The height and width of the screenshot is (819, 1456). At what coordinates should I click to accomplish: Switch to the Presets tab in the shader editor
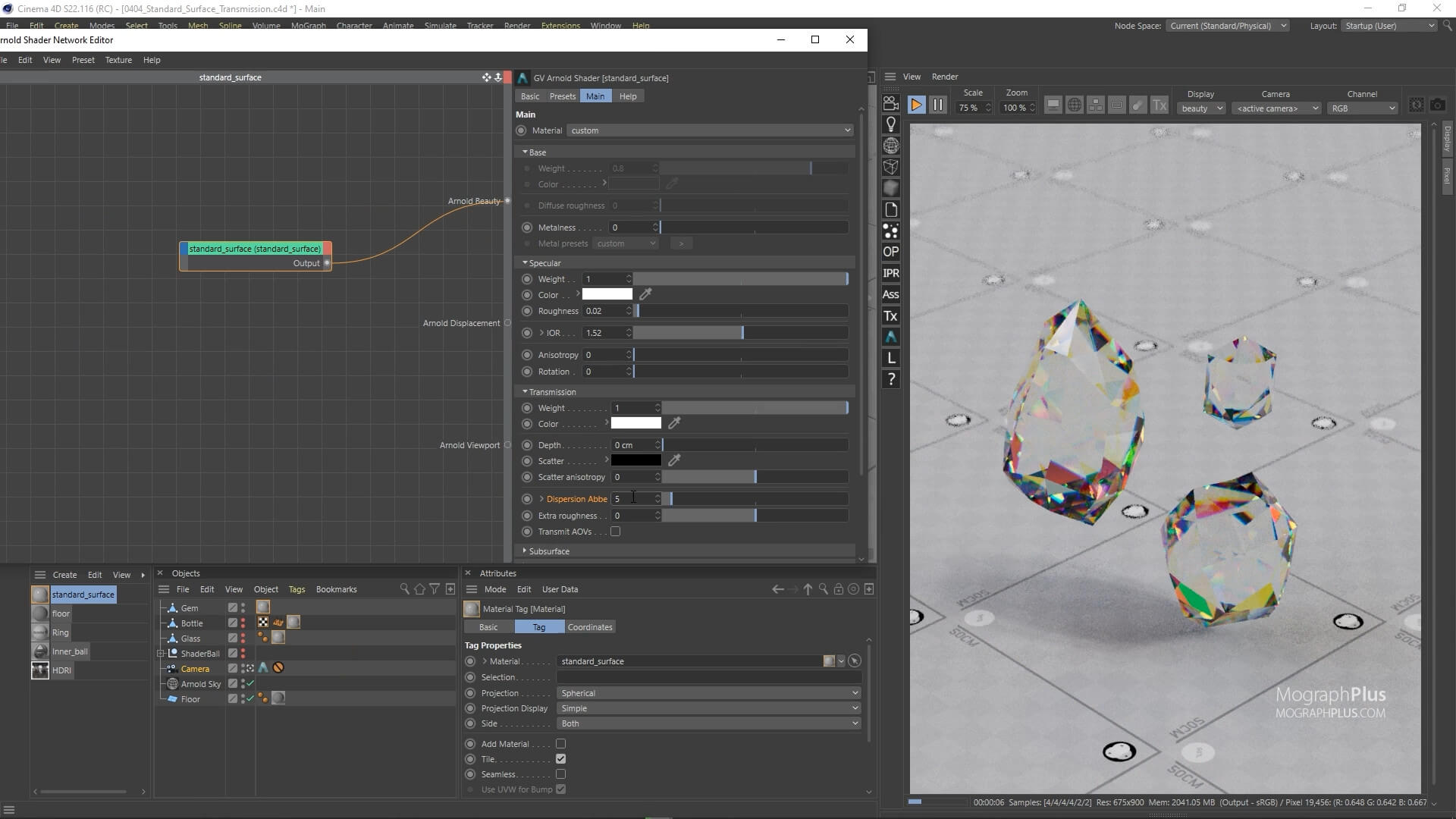pos(563,96)
